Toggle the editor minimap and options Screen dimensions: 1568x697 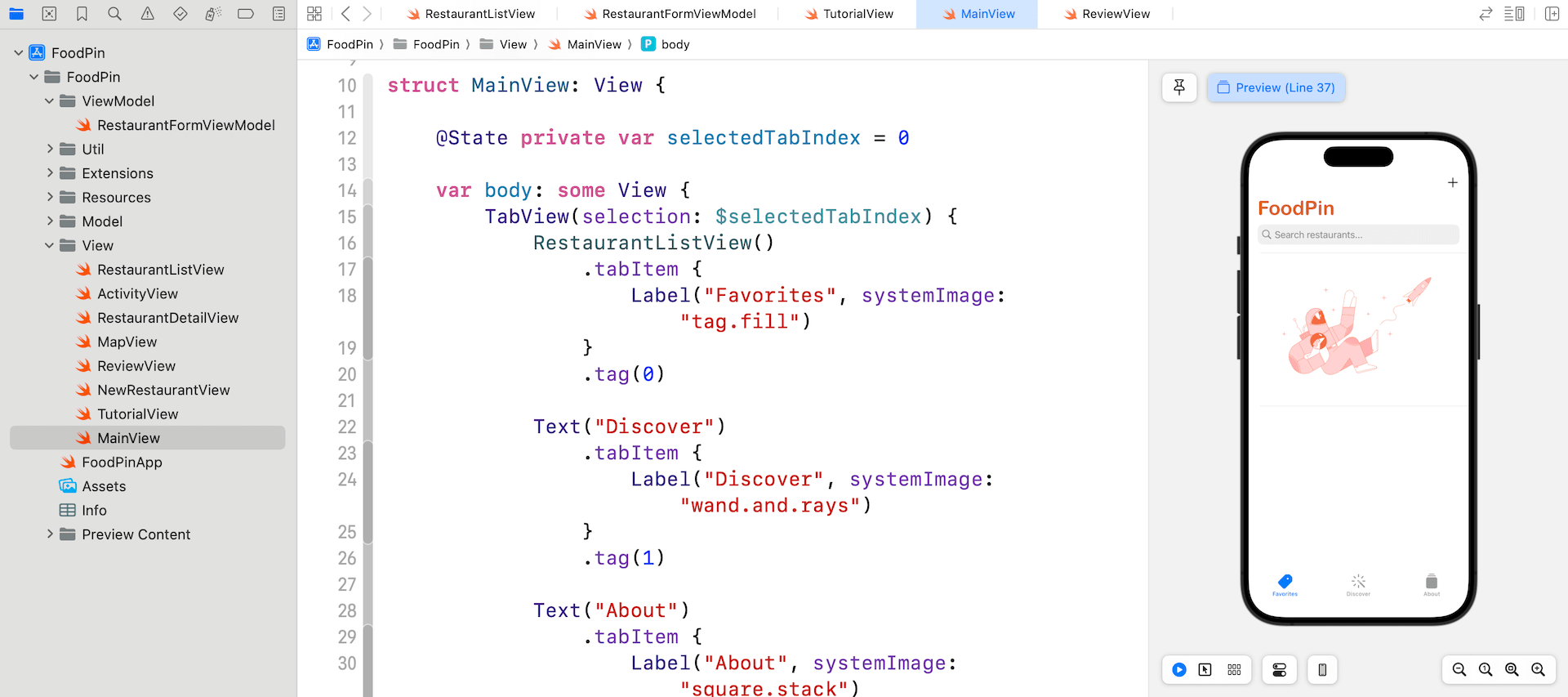click(1514, 14)
